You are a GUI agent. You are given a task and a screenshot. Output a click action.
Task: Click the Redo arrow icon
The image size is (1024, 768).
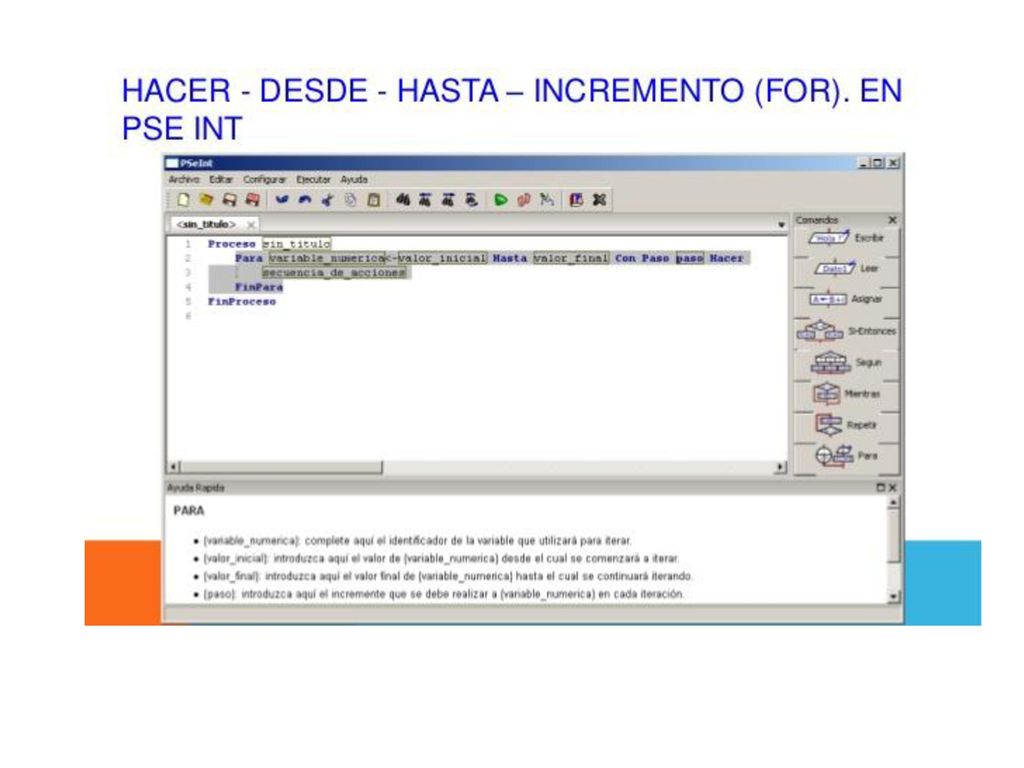[304, 200]
